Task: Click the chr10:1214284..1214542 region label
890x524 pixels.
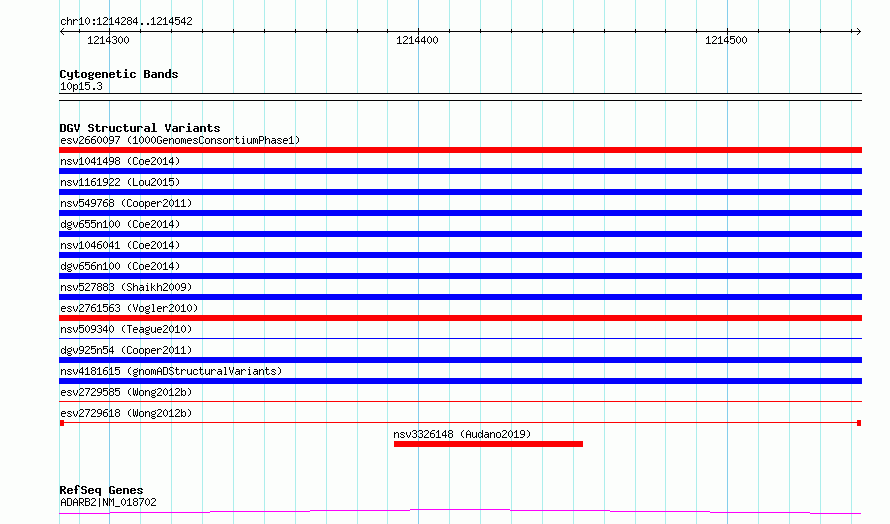Action: coord(126,22)
